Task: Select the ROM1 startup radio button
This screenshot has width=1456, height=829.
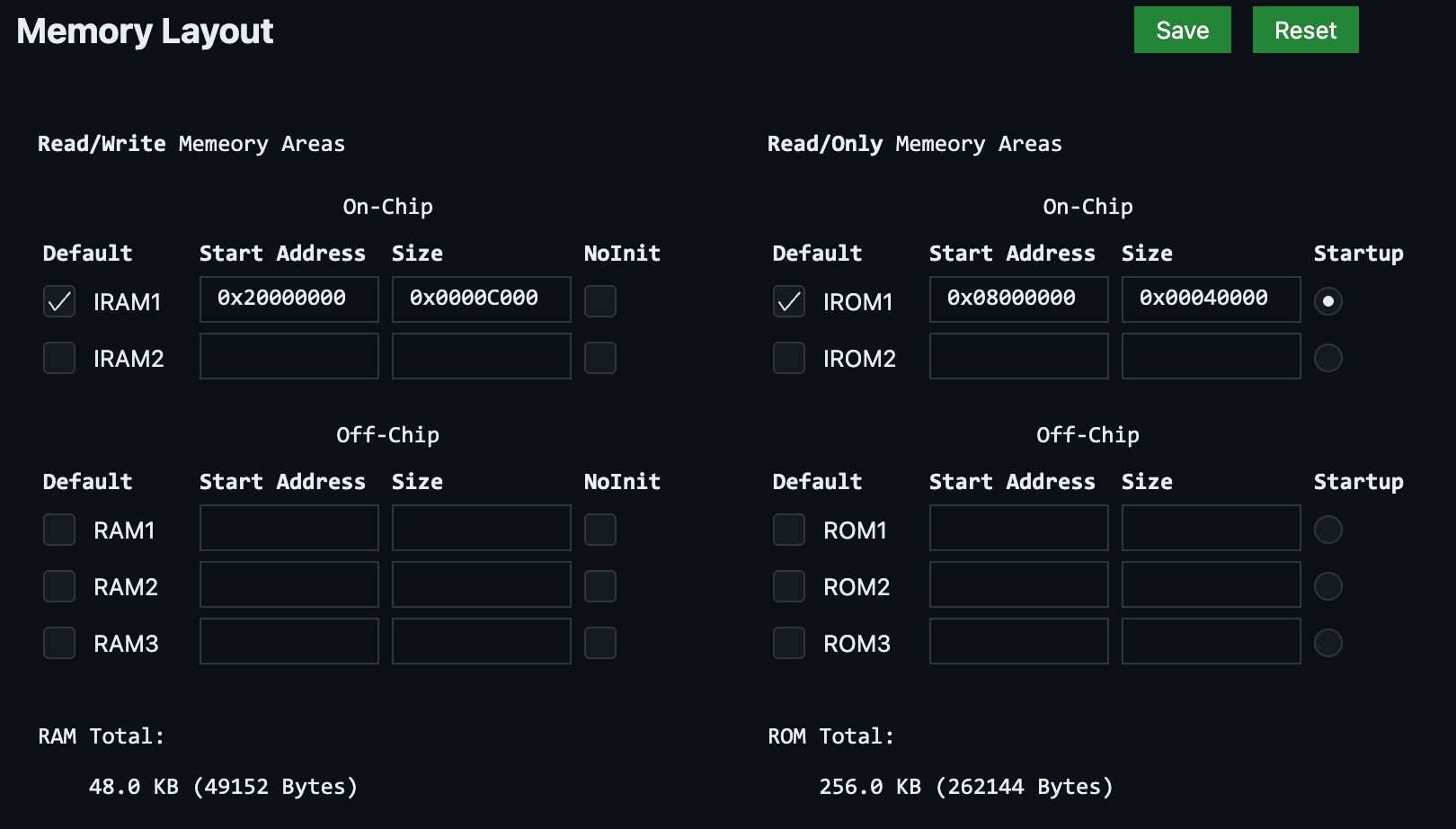Action: click(1327, 530)
